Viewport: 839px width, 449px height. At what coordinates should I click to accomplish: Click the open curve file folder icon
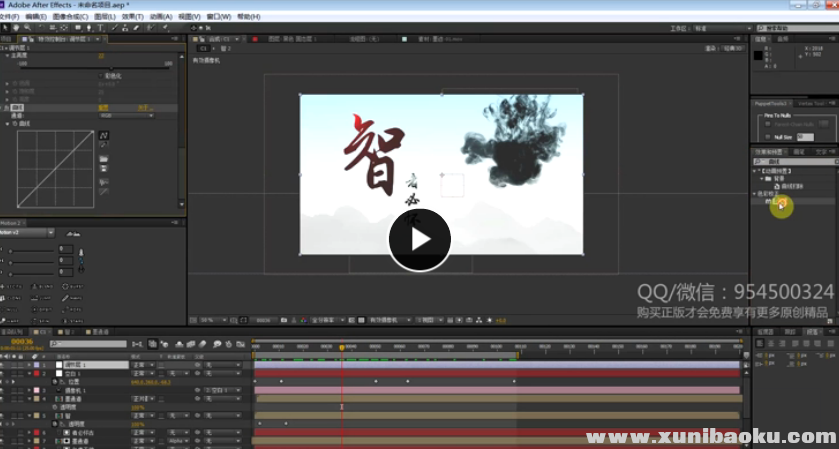[x=104, y=159]
